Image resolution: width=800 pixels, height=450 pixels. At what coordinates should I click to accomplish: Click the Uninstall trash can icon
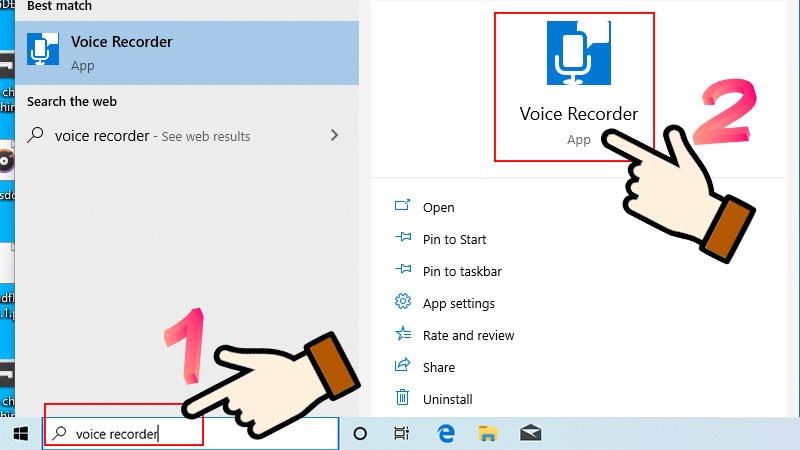(x=403, y=398)
